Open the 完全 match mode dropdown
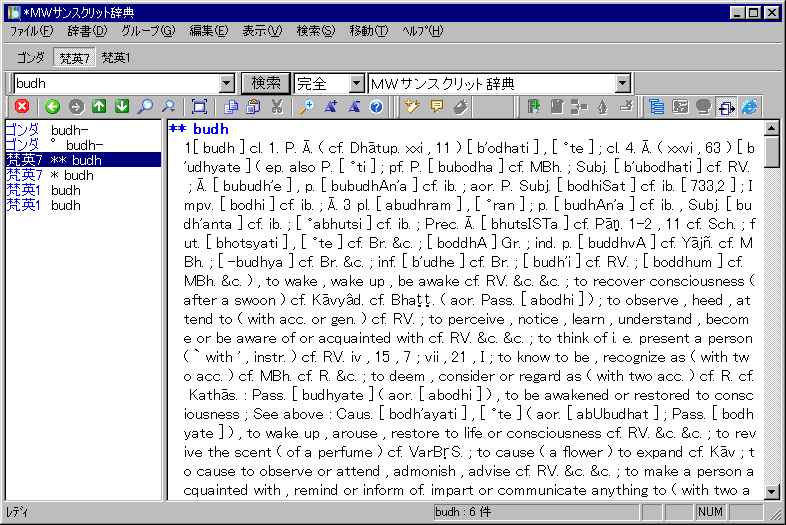The height and width of the screenshot is (525, 786). pos(356,83)
